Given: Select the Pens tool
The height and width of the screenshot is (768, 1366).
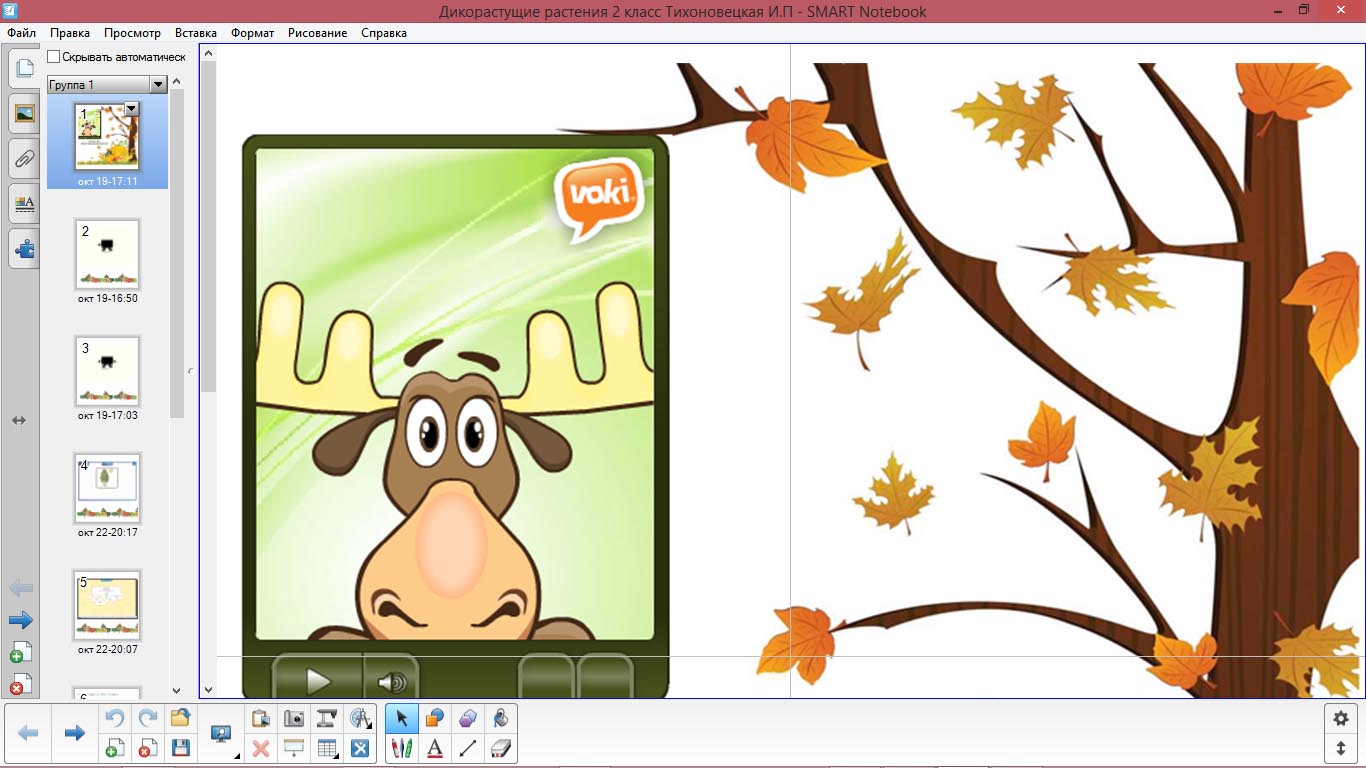Looking at the screenshot, I should 402,748.
